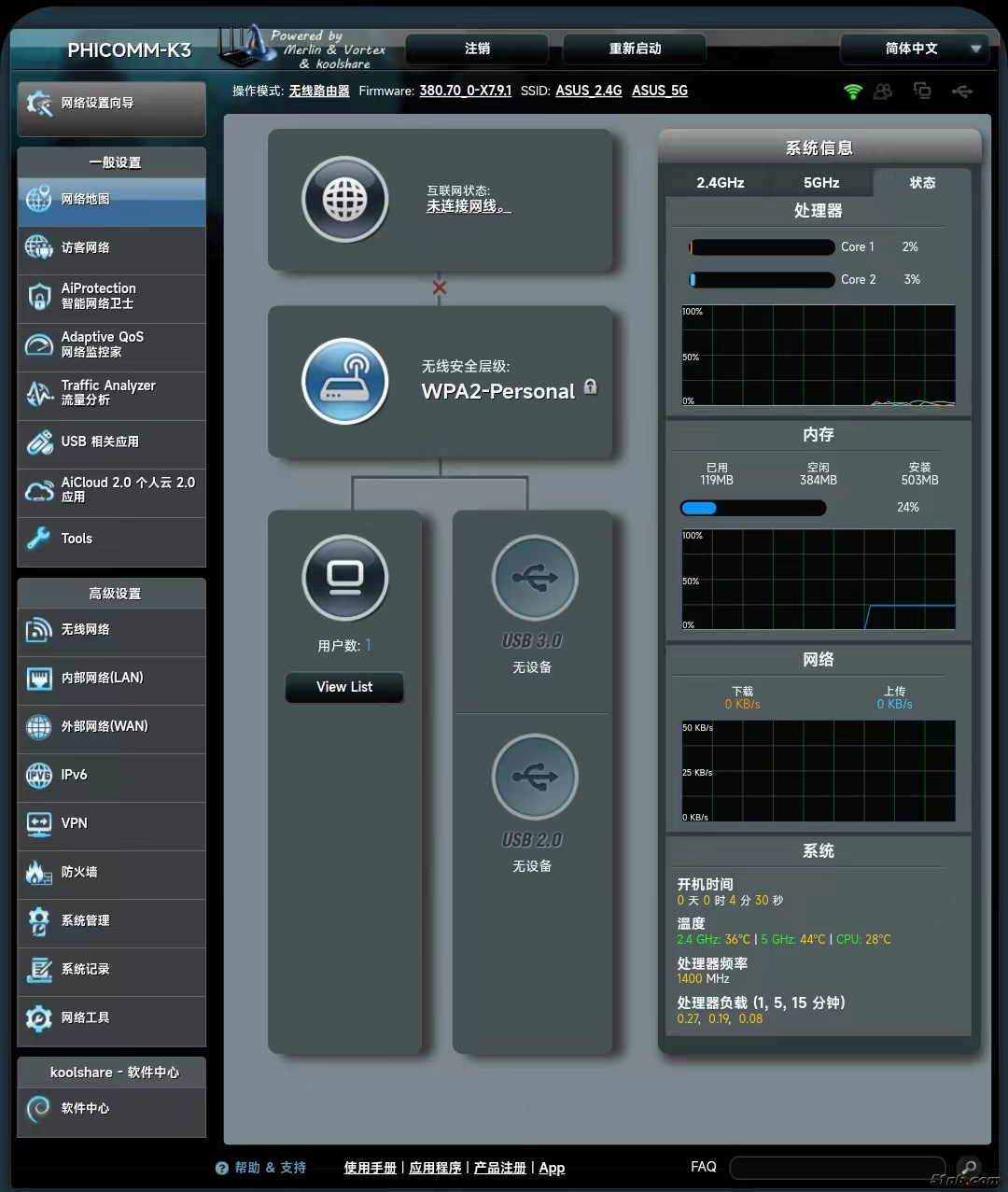Screen dimensions: 1008x1192
Task: Open the 简体中文 language dropdown
Action: tap(915, 49)
